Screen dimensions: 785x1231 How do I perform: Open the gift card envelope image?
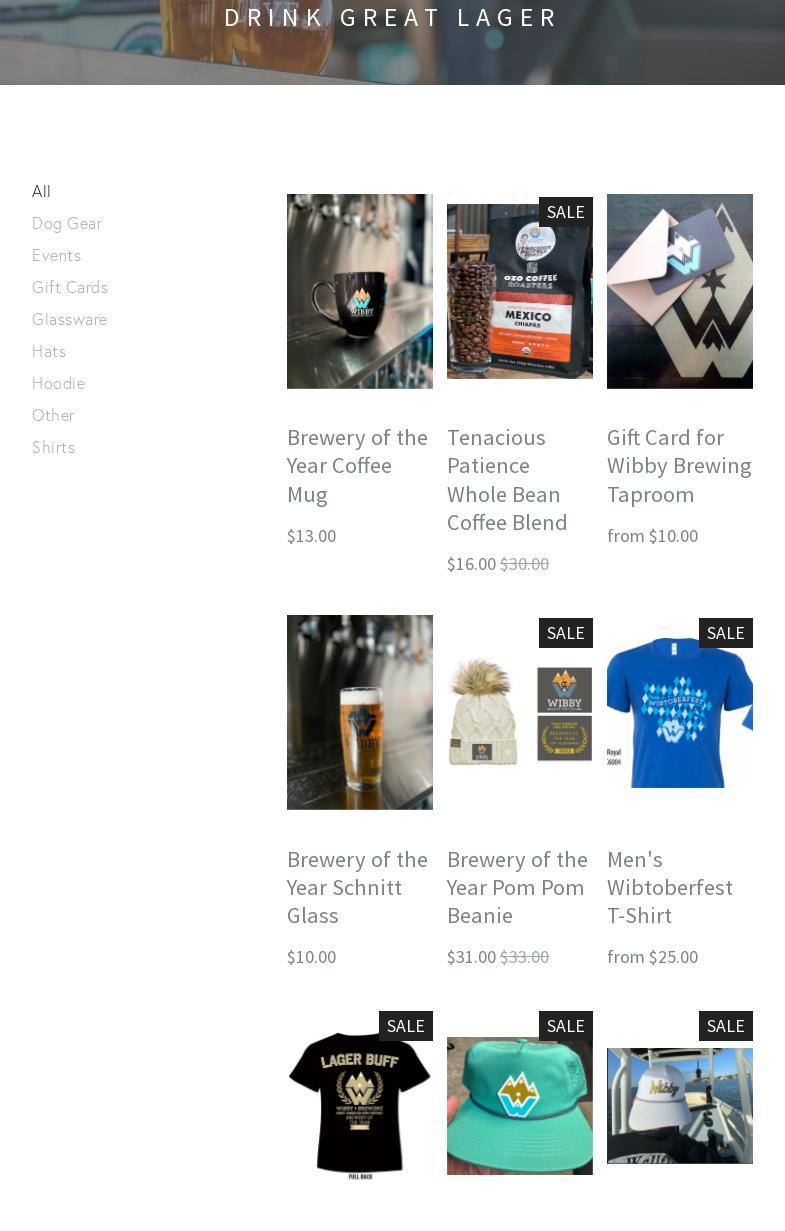tap(680, 291)
